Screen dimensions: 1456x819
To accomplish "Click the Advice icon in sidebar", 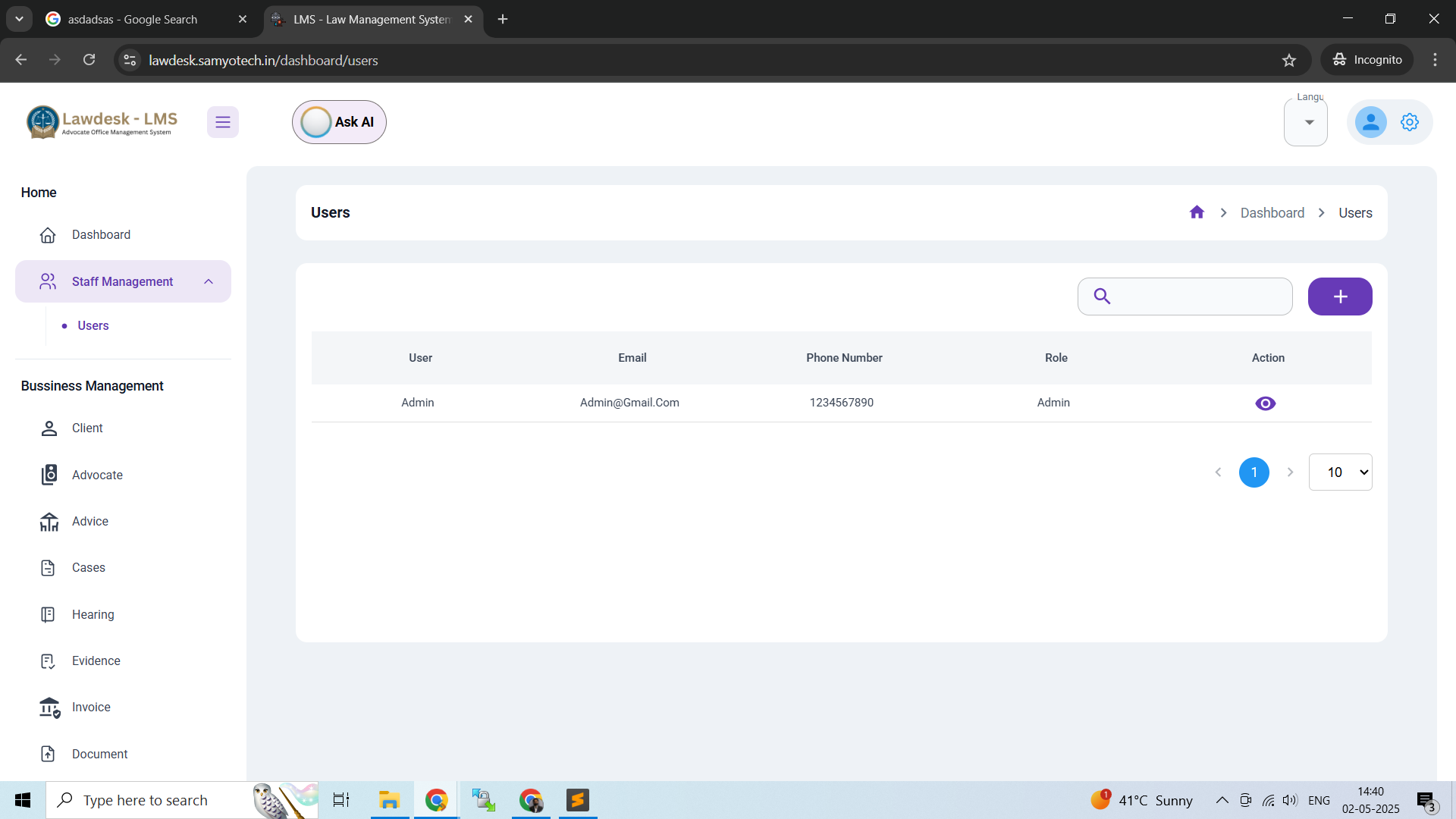I will click(x=49, y=521).
